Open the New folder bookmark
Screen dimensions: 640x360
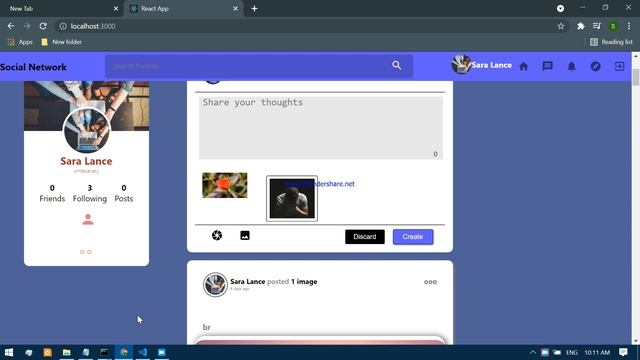(62, 42)
